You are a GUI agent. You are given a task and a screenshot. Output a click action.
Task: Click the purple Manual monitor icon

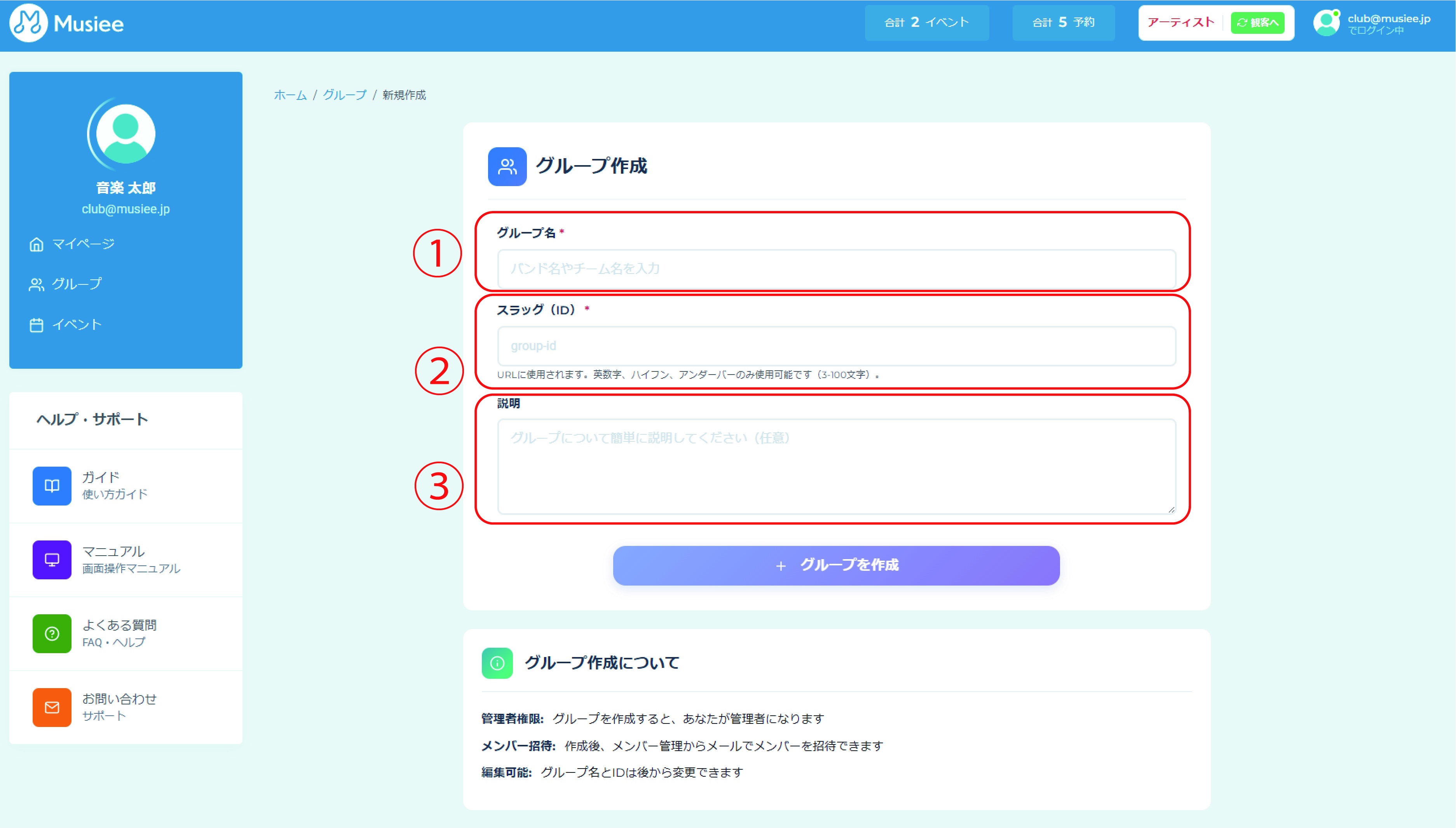click(x=52, y=560)
